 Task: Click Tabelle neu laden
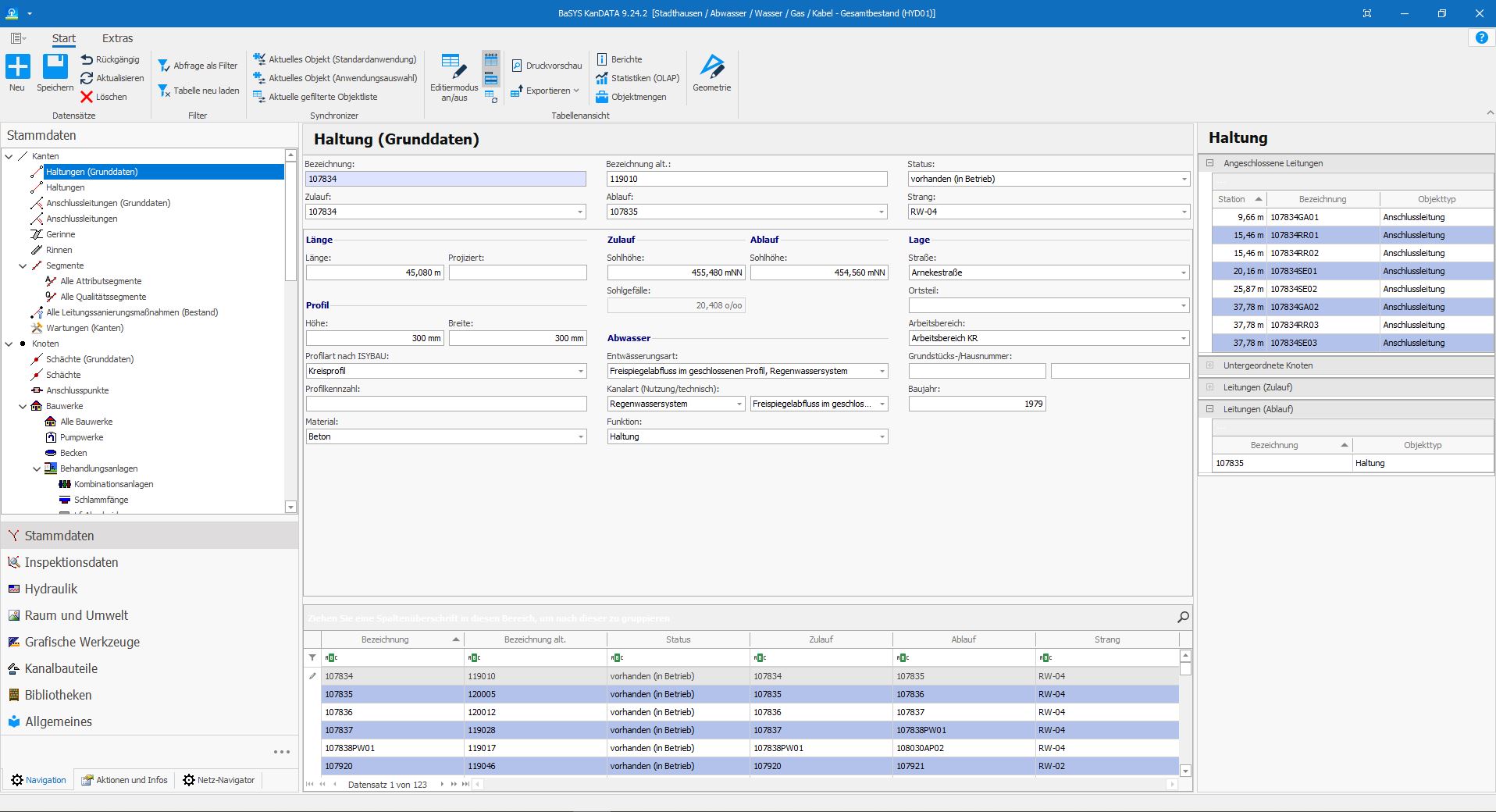(199, 91)
